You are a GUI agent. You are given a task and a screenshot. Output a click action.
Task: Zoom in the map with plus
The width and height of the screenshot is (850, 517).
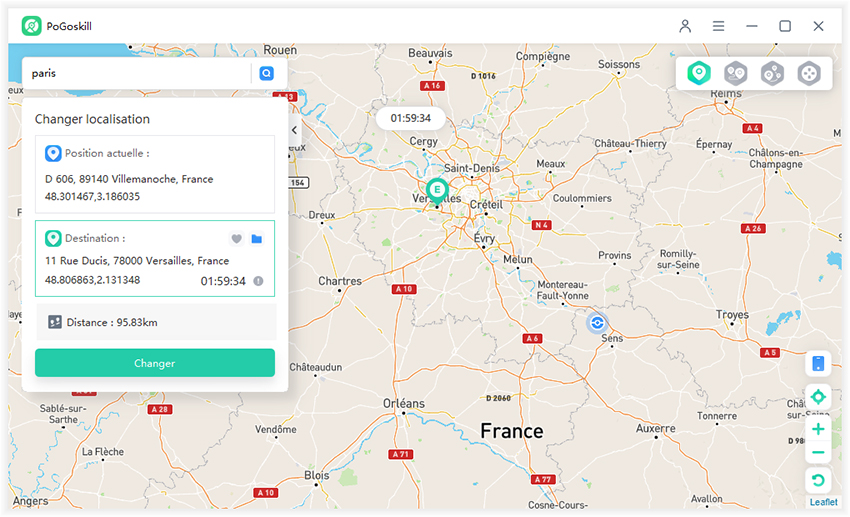tap(818, 429)
